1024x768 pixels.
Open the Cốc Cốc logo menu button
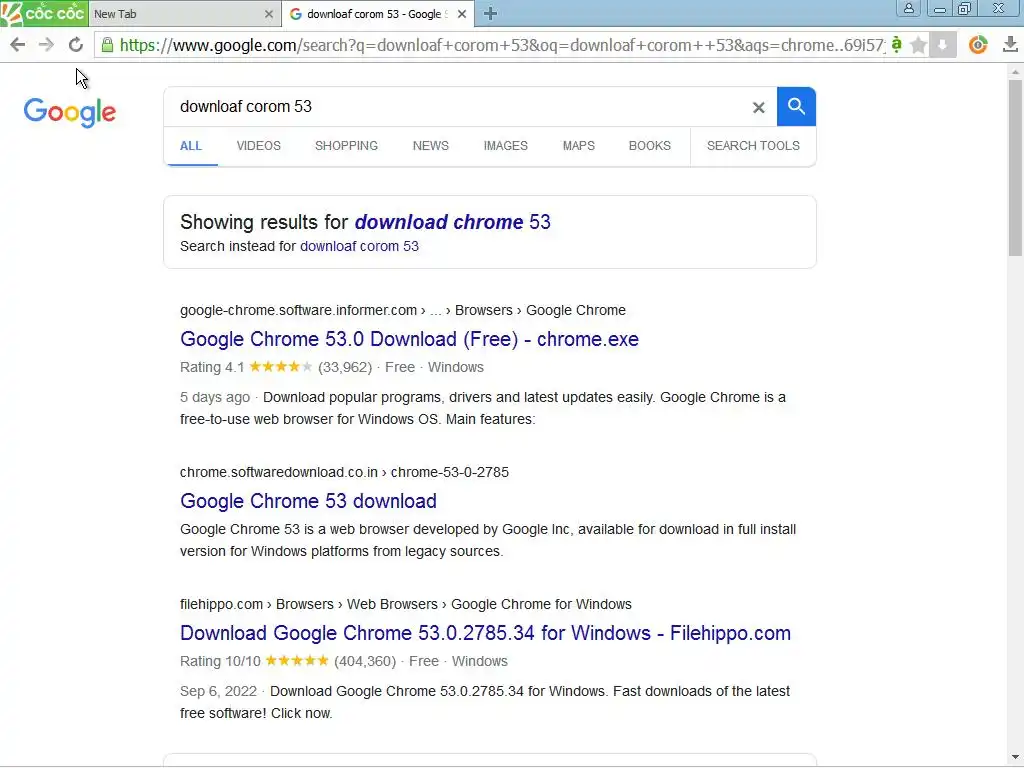point(44,13)
